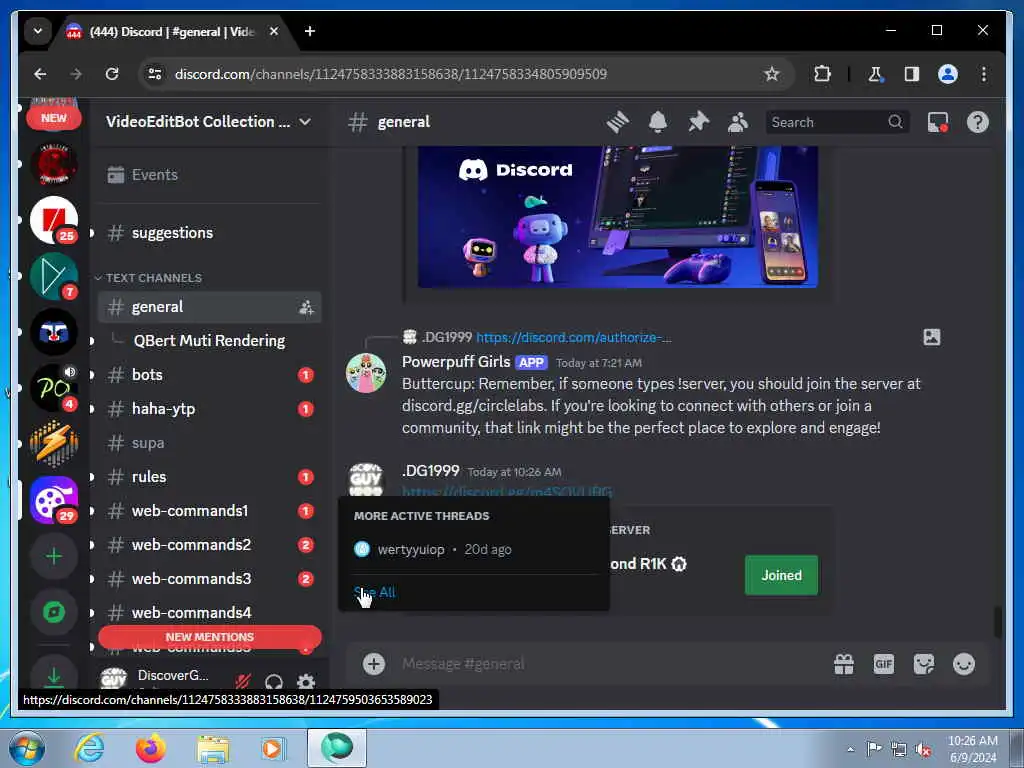Show hidden system tray icons arrow
1024x768 pixels.
pos(850,749)
